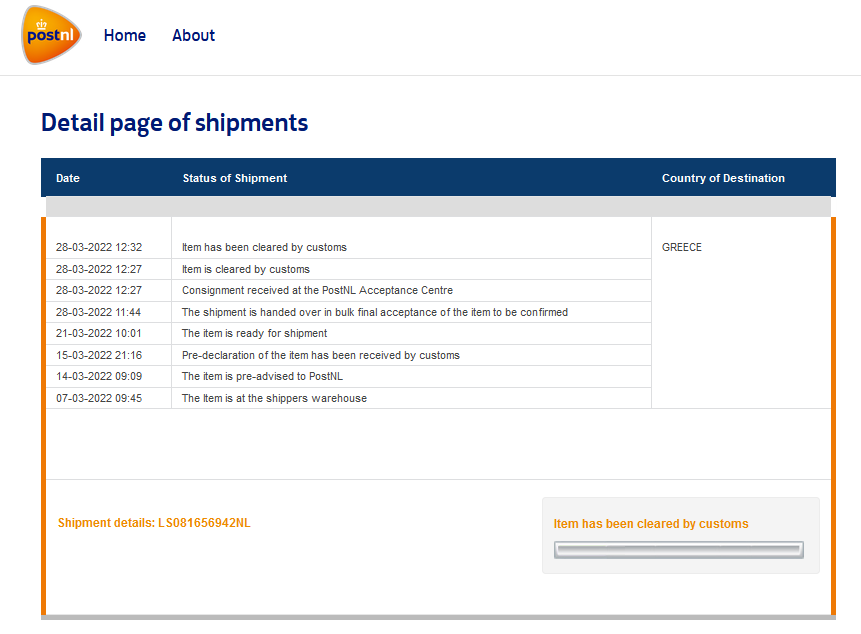Select Pre-declaration received by customs row
This screenshot has height=634, width=861.
[349, 355]
